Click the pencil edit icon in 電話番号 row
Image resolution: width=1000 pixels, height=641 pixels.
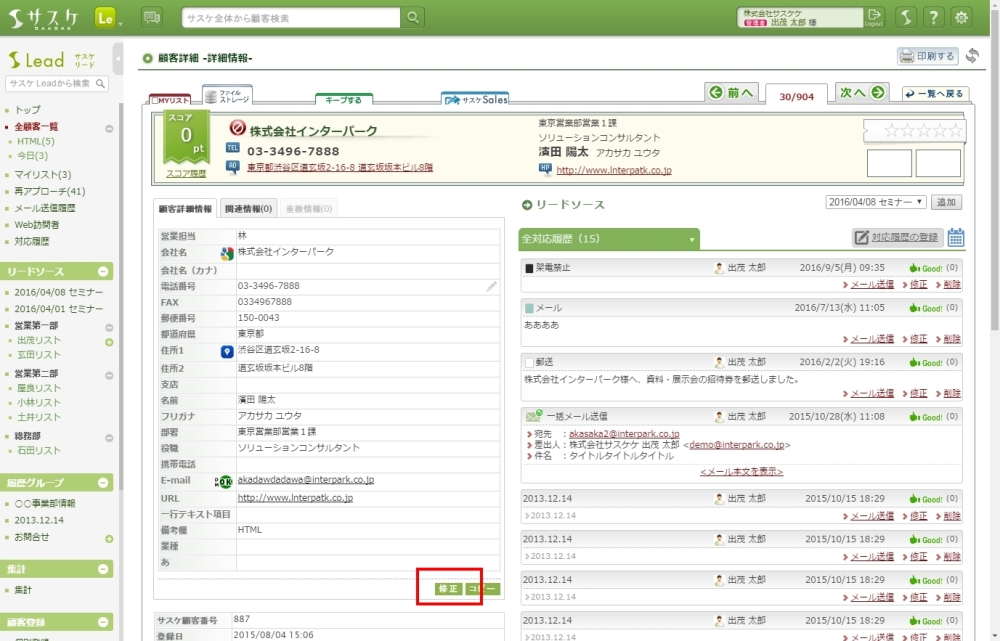(491, 286)
